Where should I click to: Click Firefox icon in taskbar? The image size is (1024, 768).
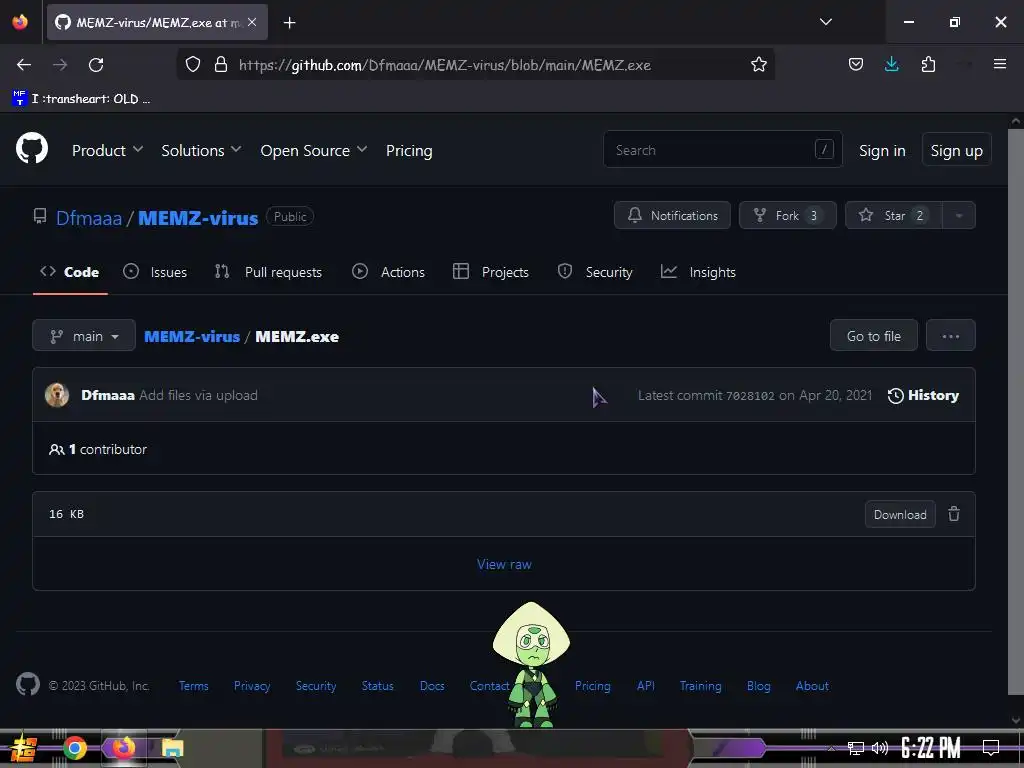[123, 747]
